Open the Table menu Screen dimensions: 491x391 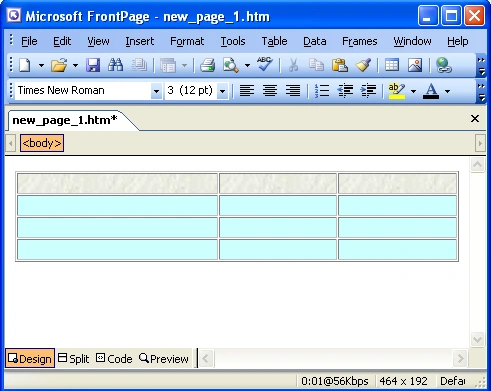point(274,41)
